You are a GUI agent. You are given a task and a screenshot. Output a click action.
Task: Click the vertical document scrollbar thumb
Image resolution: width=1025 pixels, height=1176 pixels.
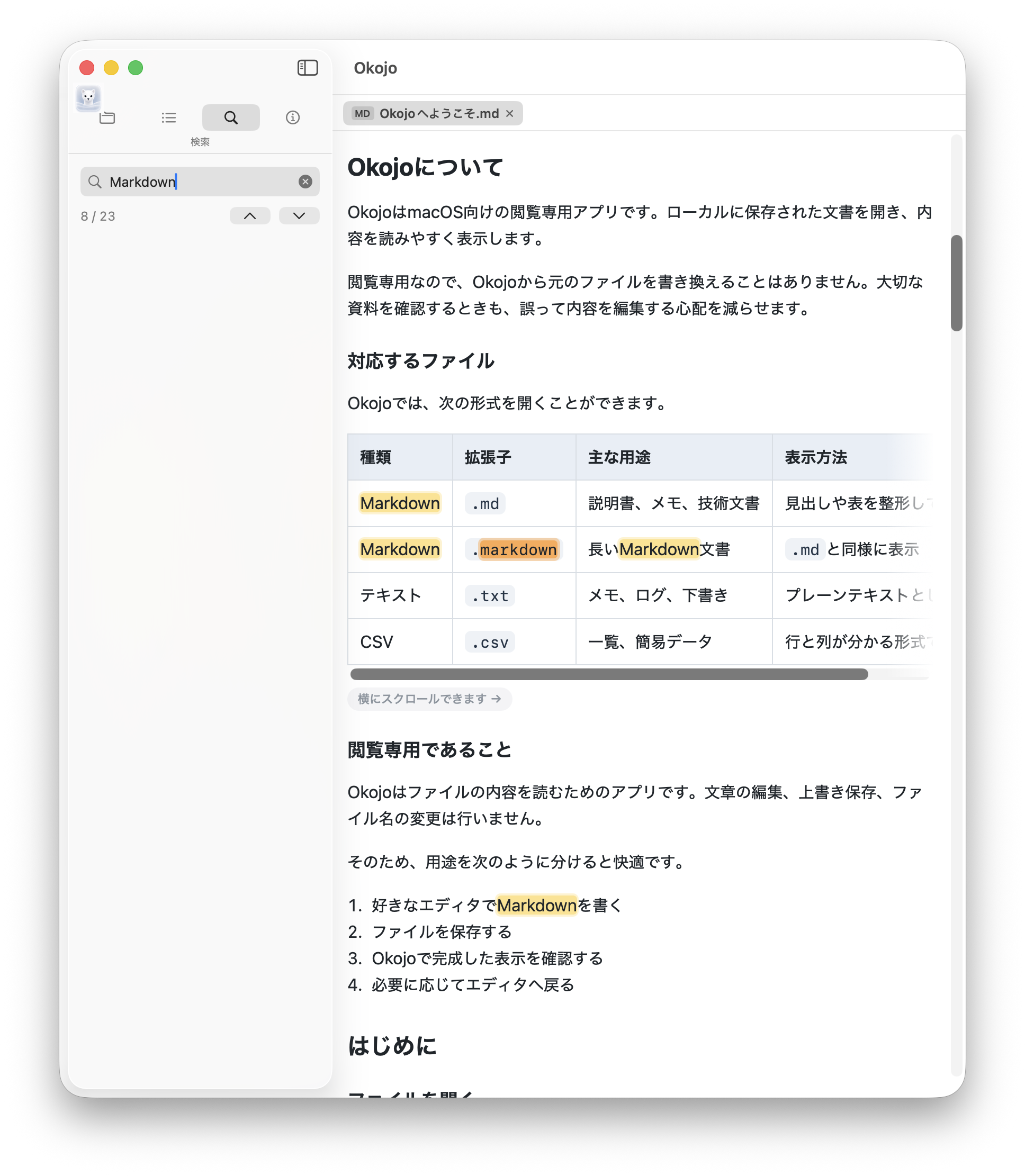[956, 283]
